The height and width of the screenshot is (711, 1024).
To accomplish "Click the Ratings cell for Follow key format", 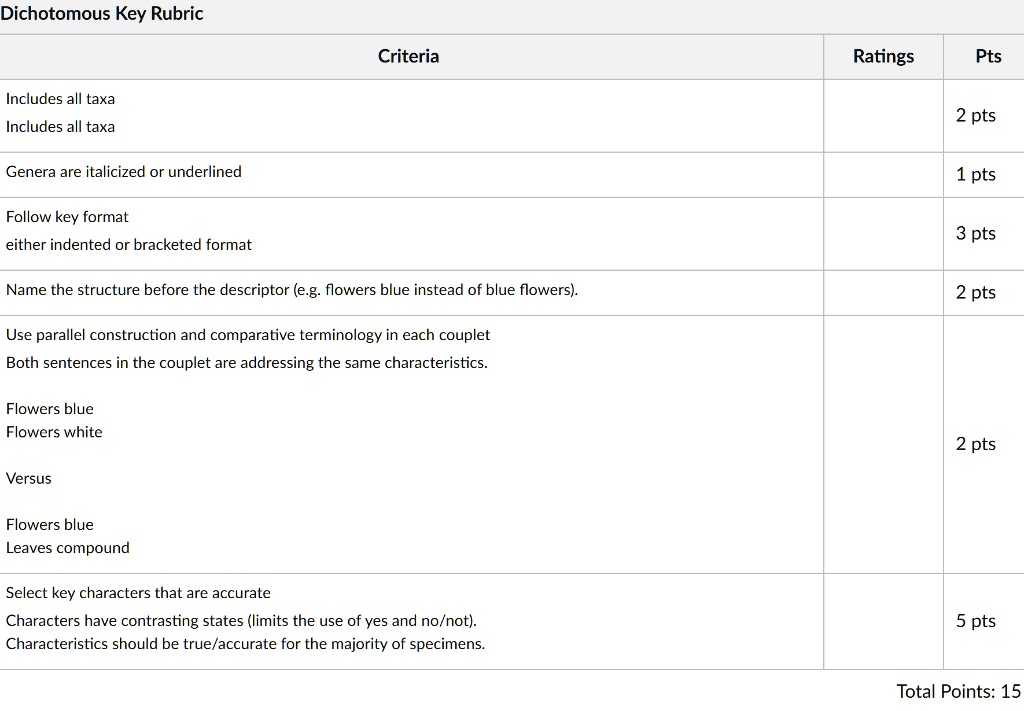I will [882, 232].
